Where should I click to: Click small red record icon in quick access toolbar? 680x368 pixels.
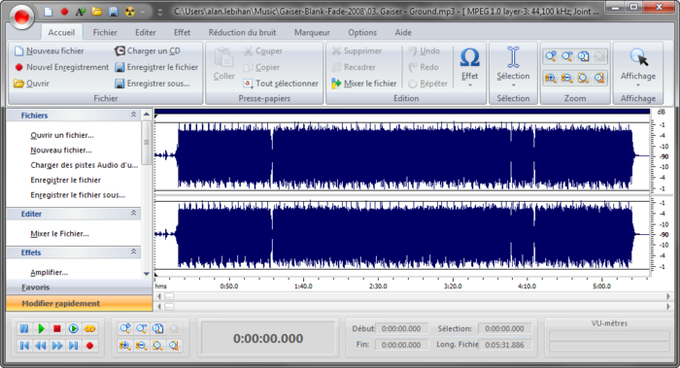pyautogui.click(x=65, y=12)
